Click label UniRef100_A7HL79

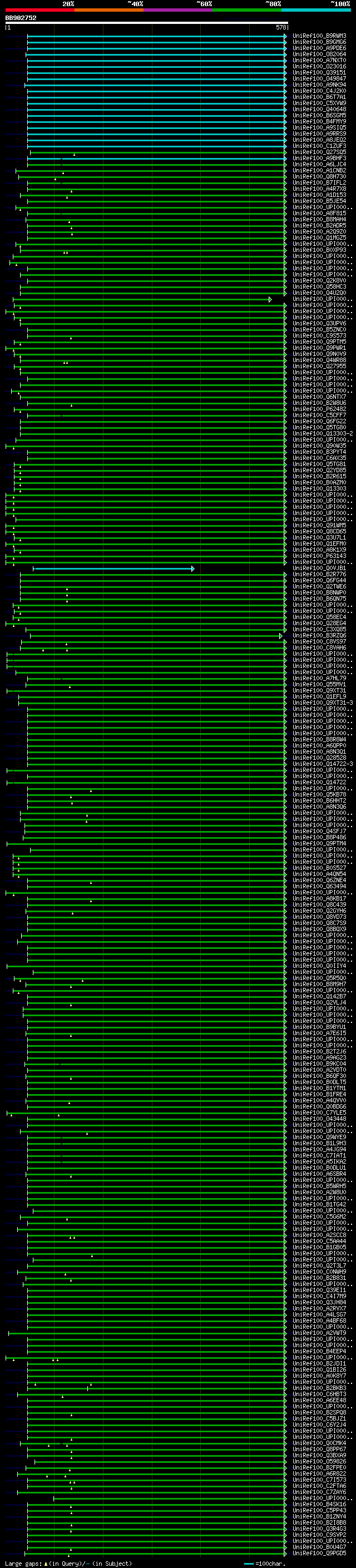click(319, 678)
